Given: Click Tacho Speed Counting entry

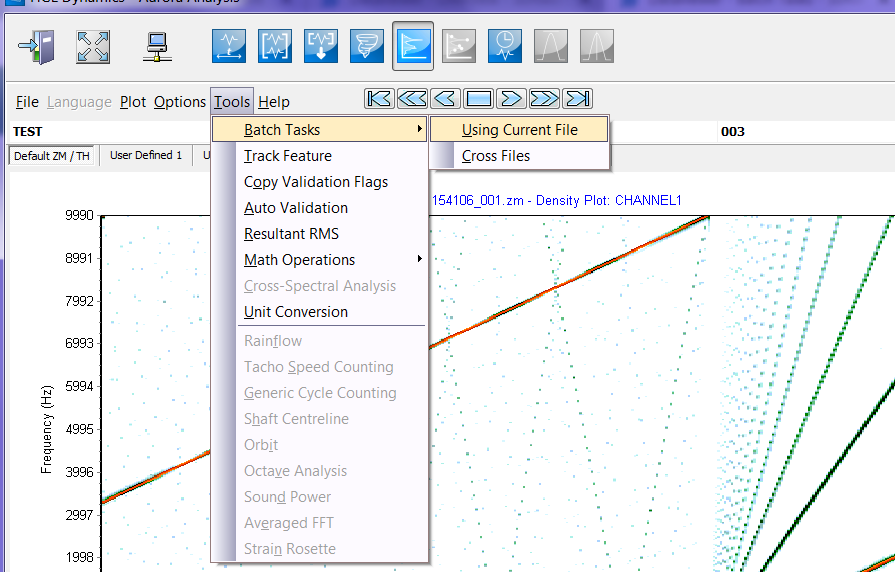Looking at the screenshot, I should coord(320,367).
